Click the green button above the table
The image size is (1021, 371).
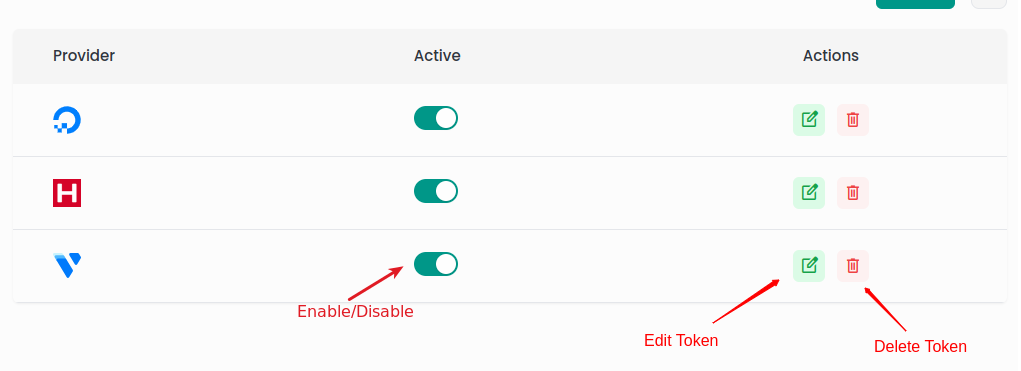tap(916, 4)
